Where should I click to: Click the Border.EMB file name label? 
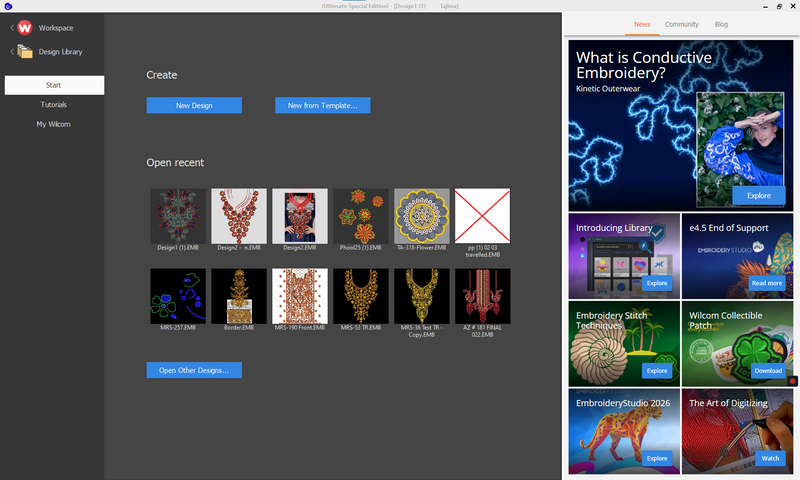[239, 327]
